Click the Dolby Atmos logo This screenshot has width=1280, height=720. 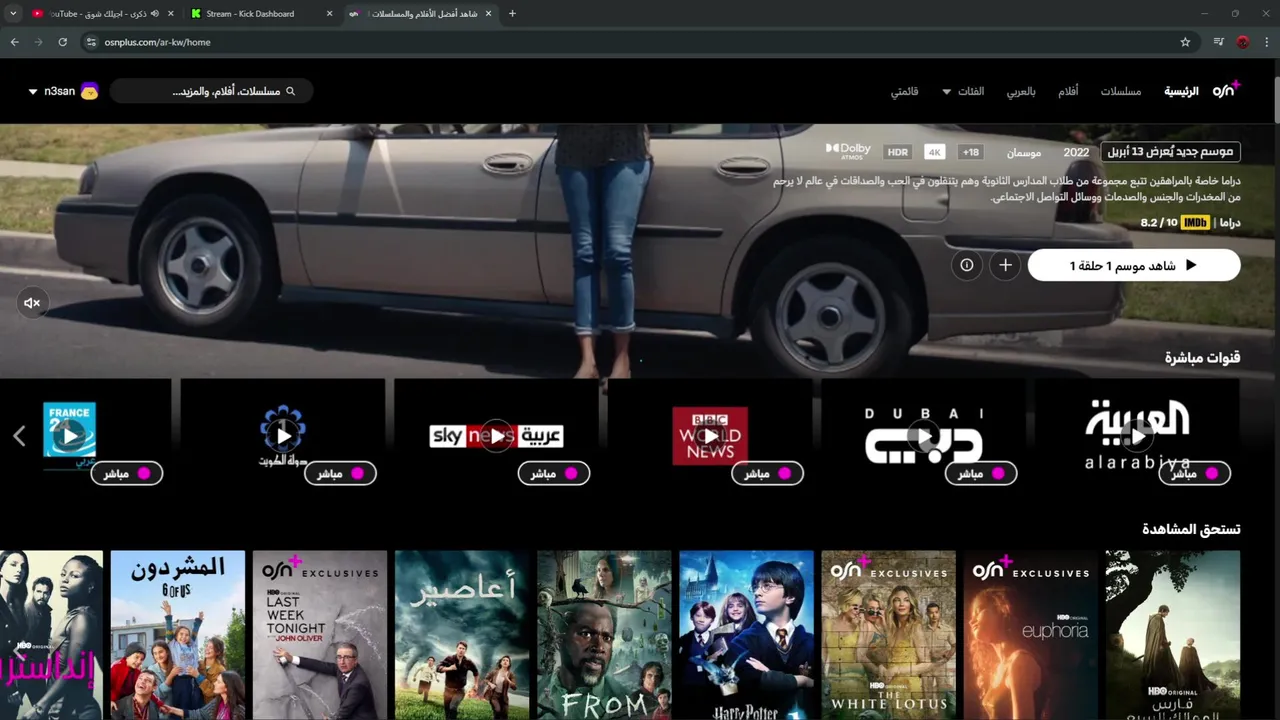pos(848,150)
